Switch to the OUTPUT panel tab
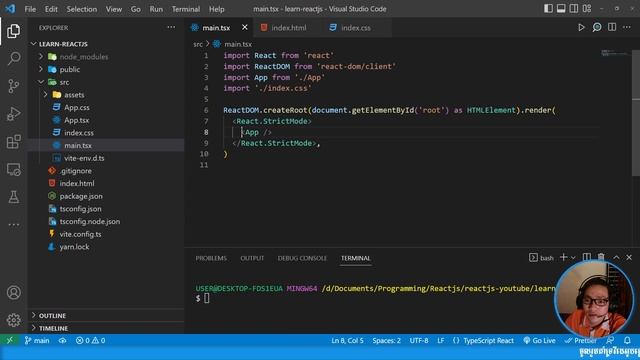 [x=252, y=258]
